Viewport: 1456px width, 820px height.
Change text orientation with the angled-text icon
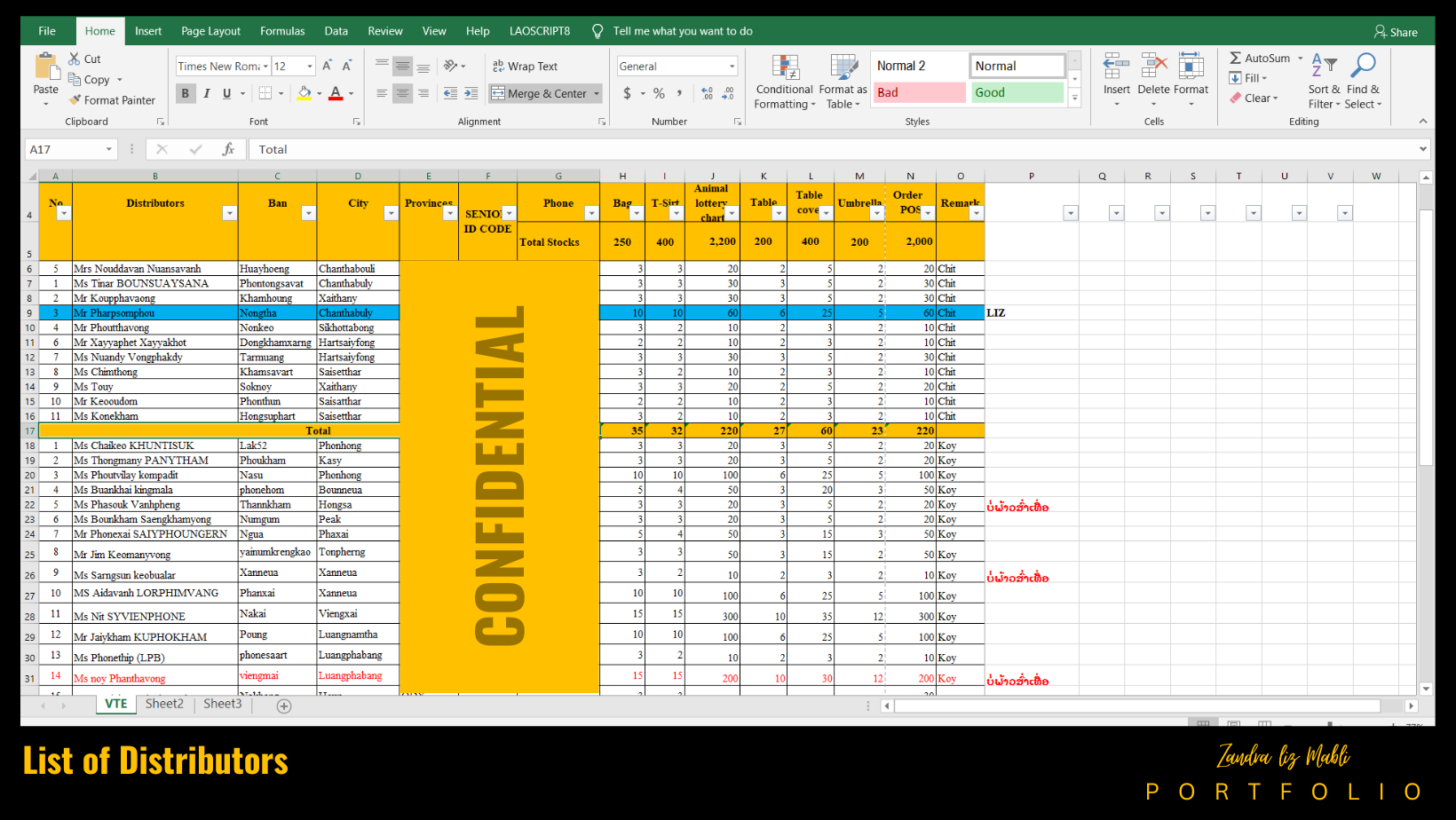pos(451,66)
